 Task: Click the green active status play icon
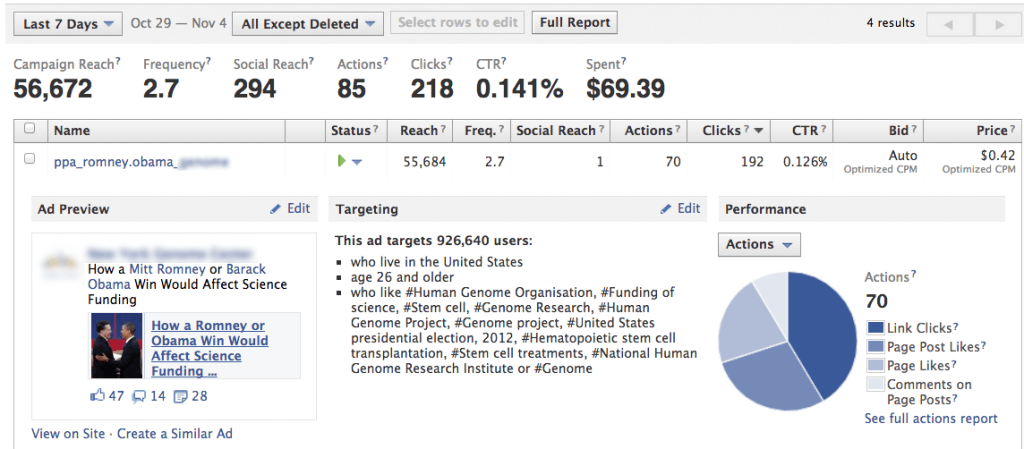pos(341,161)
